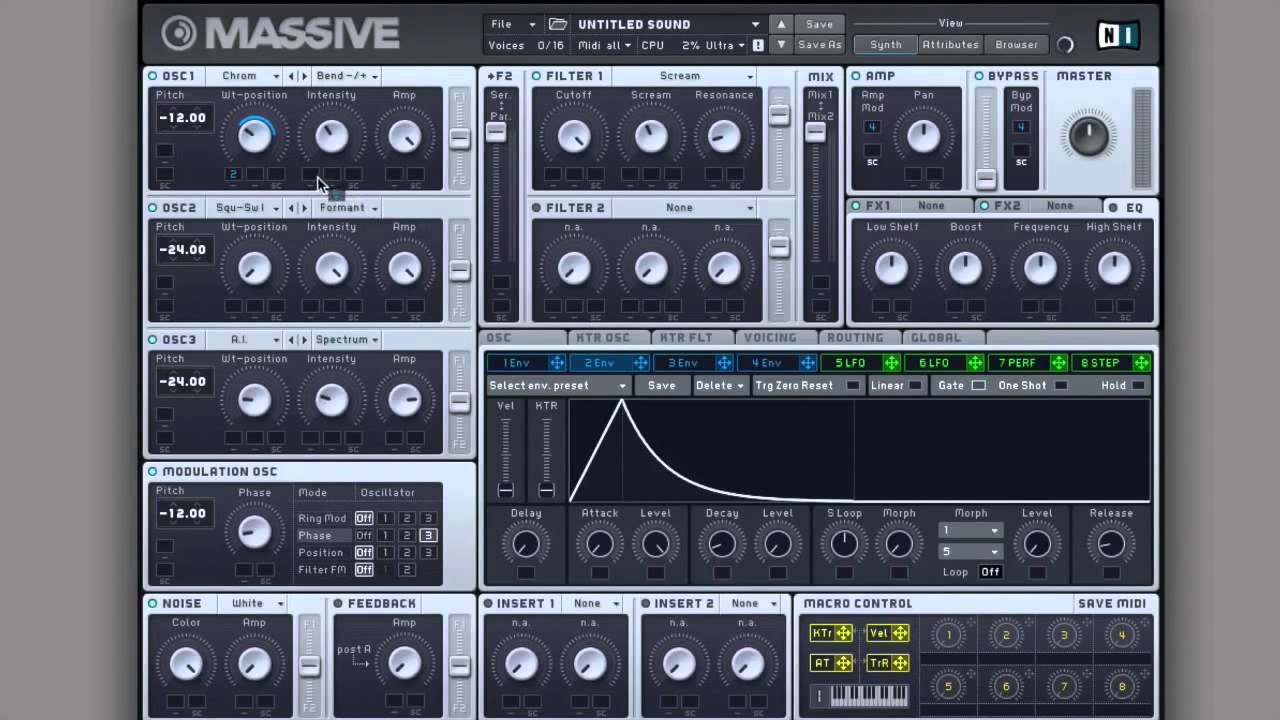
Task: Click the 5 LFO modulation drag handle
Action: [891, 363]
